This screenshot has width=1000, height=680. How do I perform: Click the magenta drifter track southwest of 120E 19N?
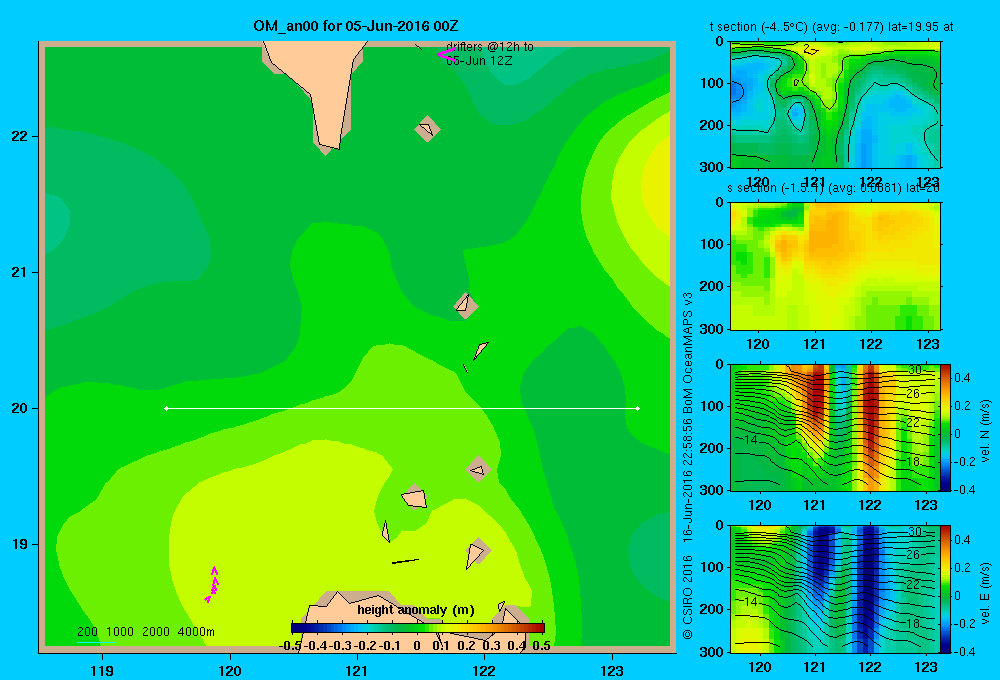click(x=212, y=584)
